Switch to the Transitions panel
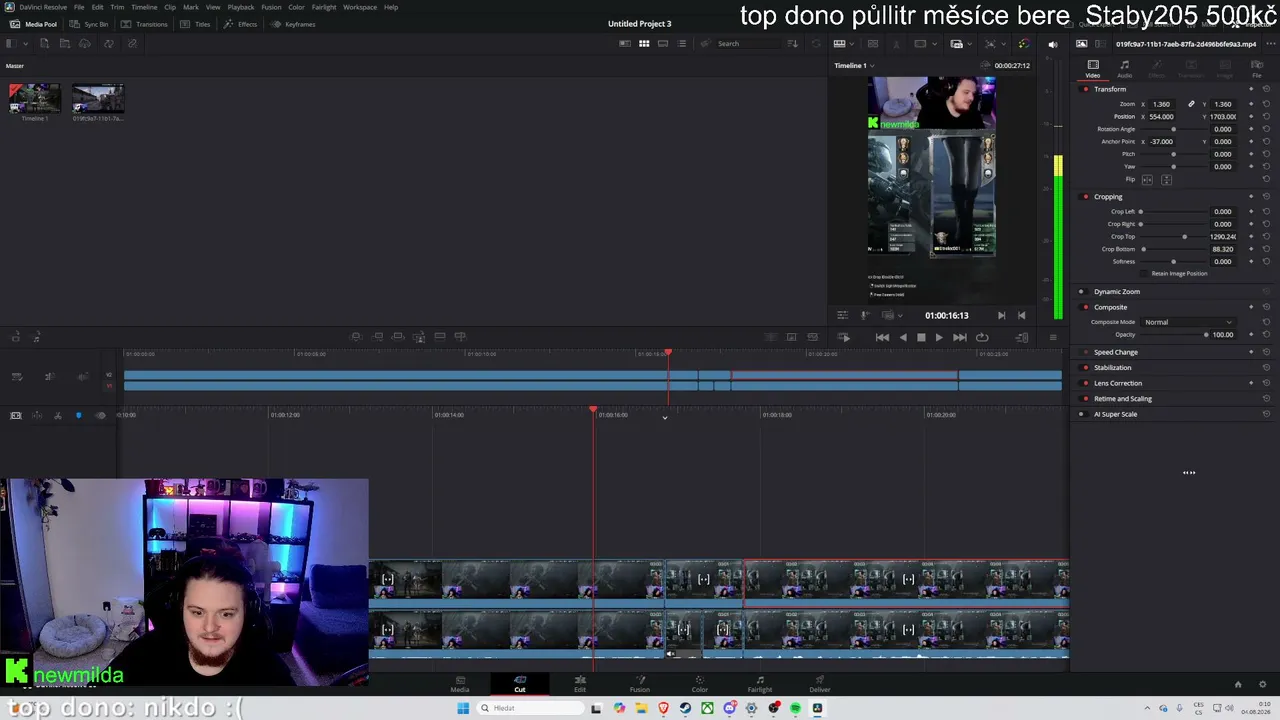 tap(145, 24)
